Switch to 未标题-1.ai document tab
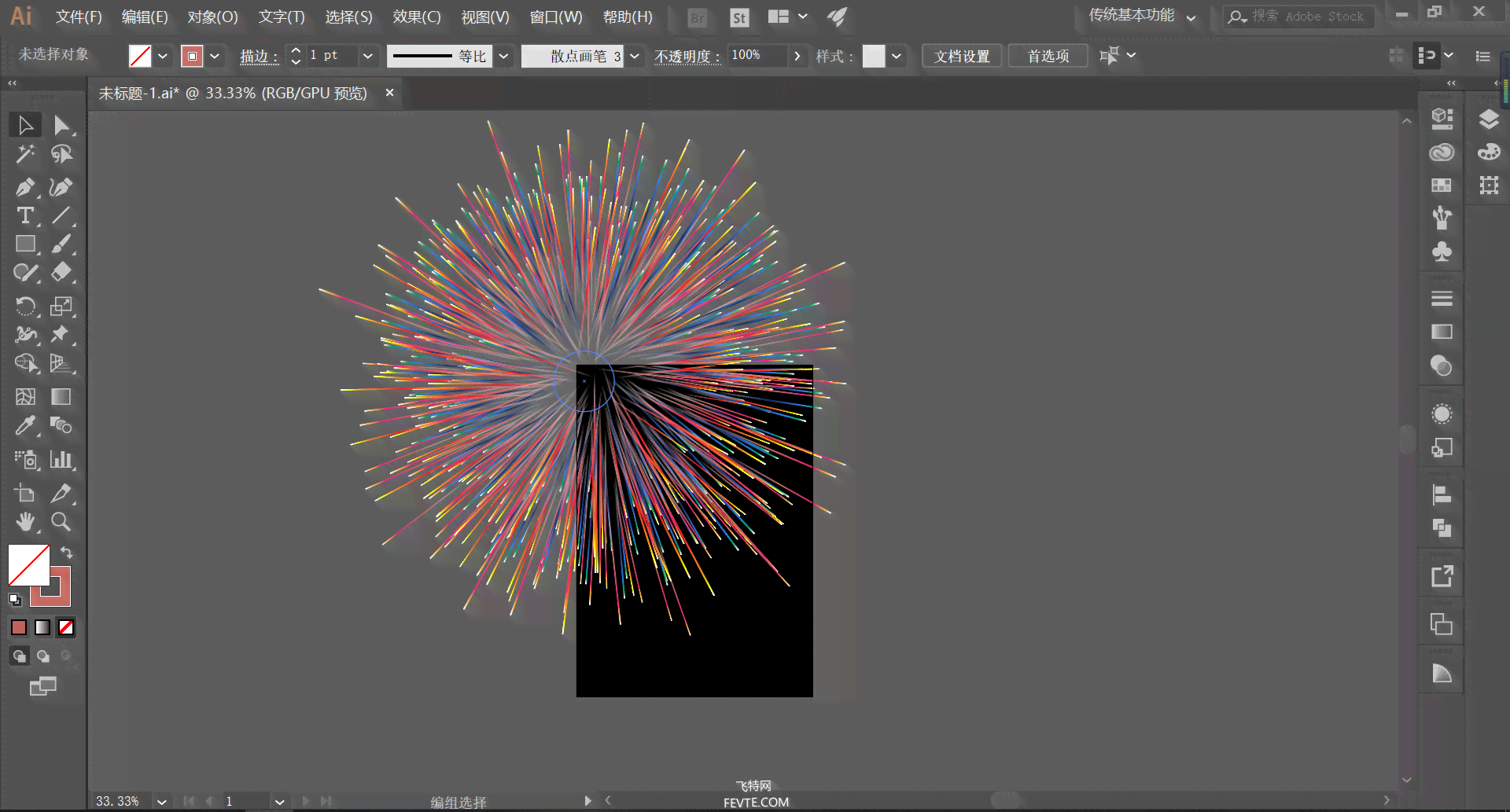Screen dimensions: 1510x812 tap(233, 94)
